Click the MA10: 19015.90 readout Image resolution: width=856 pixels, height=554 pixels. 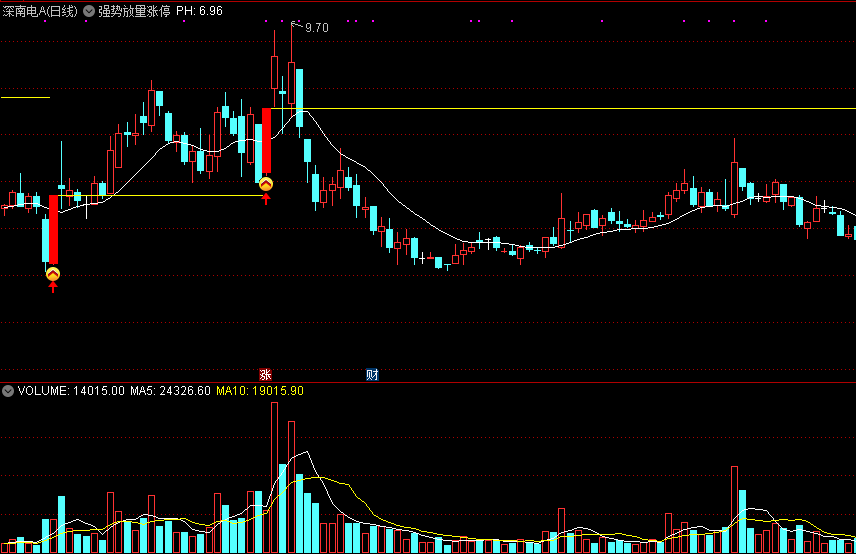tap(260, 391)
